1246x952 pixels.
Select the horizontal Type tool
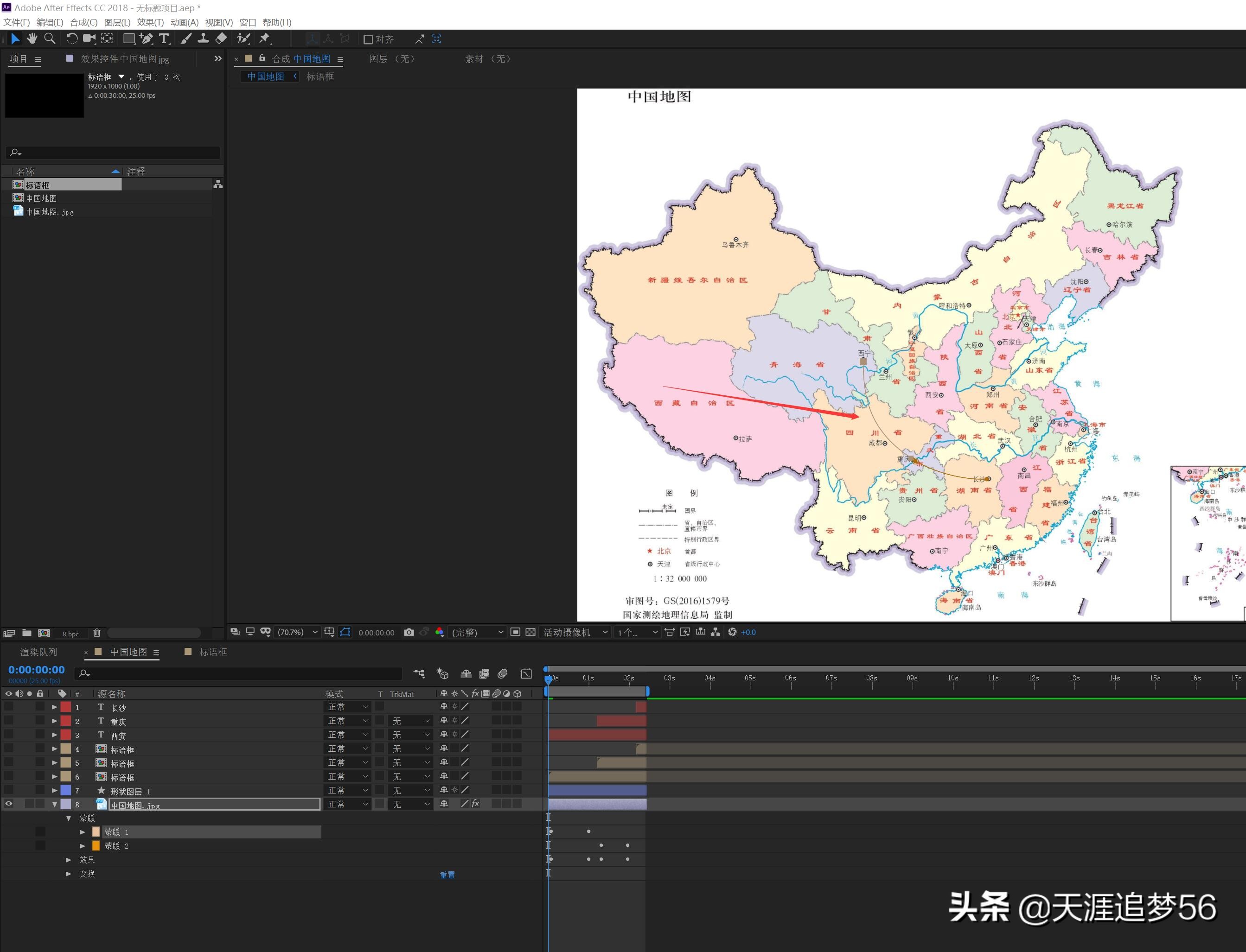click(x=164, y=38)
